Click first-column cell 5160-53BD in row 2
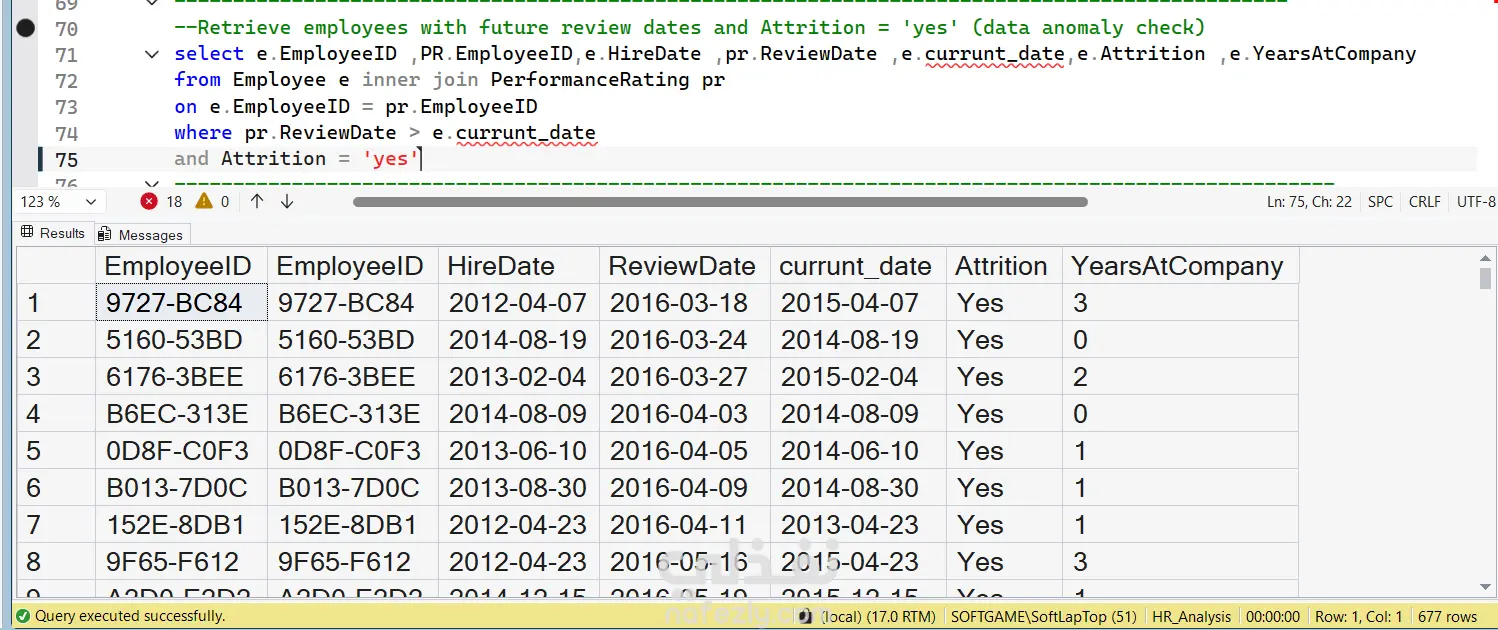Screen dimensions: 1498x630 [181, 340]
